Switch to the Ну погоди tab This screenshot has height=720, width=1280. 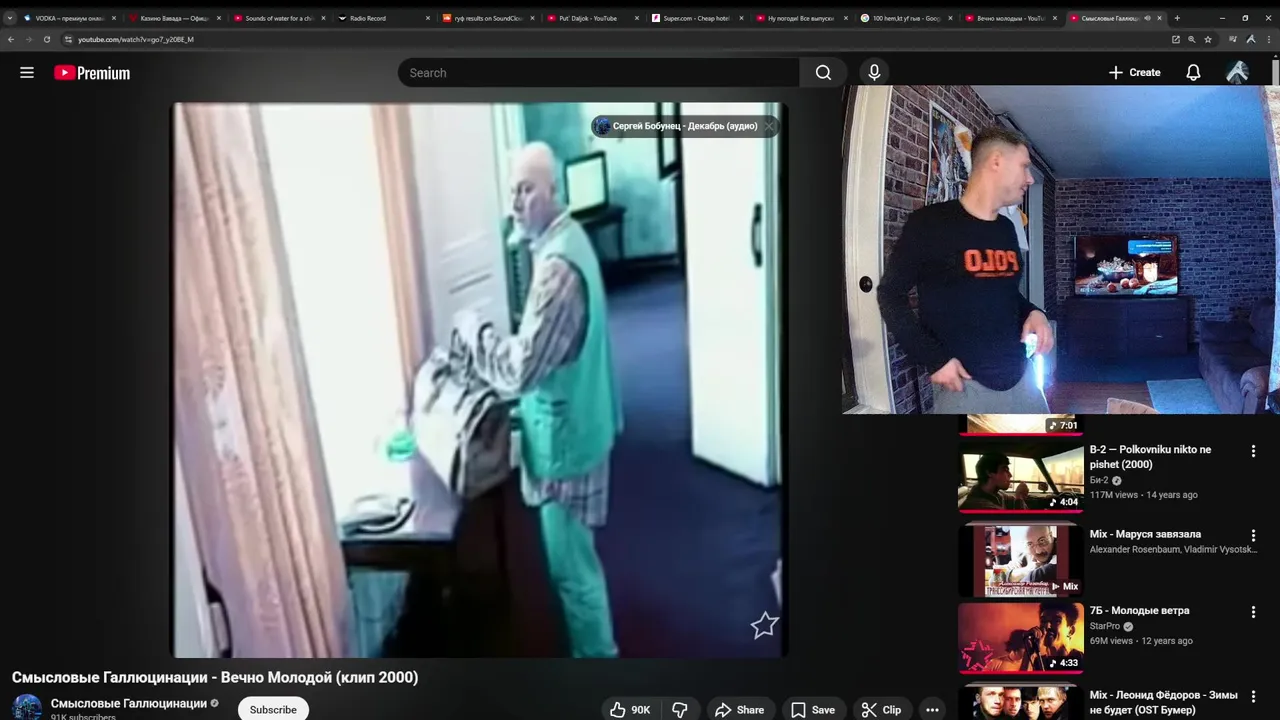pos(804,18)
